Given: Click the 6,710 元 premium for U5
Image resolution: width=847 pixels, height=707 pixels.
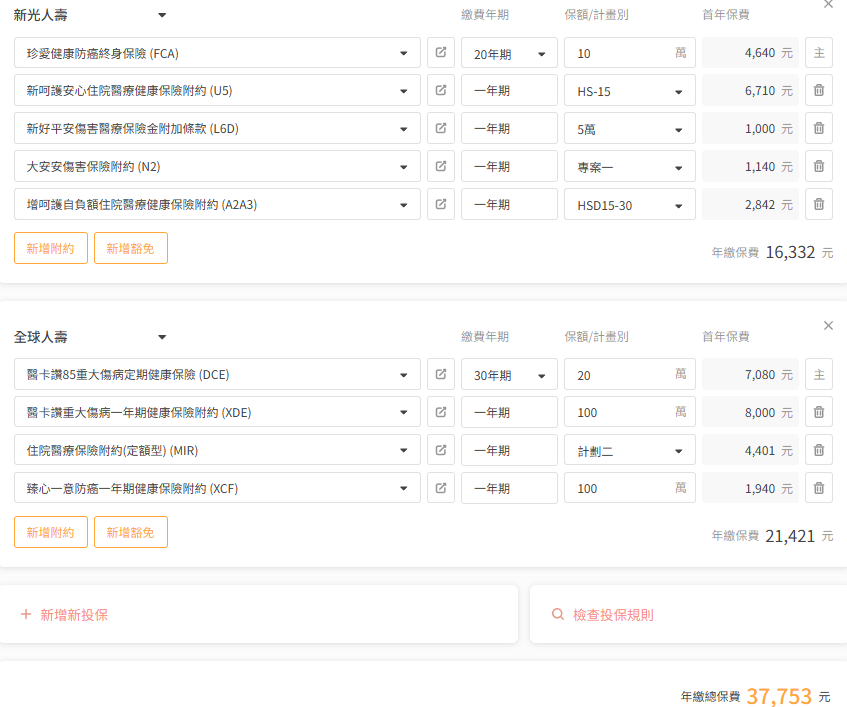Looking at the screenshot, I should (750, 91).
